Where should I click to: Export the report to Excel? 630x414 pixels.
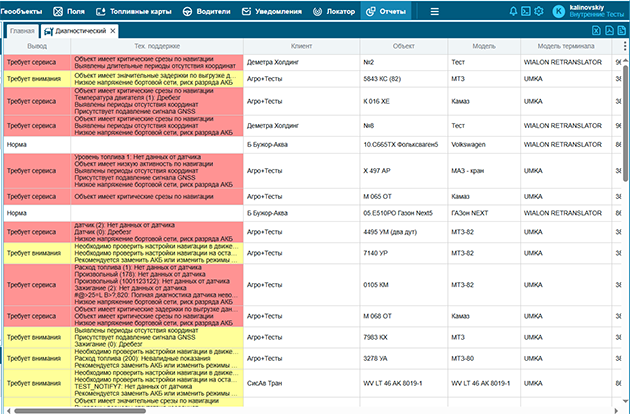coord(596,31)
